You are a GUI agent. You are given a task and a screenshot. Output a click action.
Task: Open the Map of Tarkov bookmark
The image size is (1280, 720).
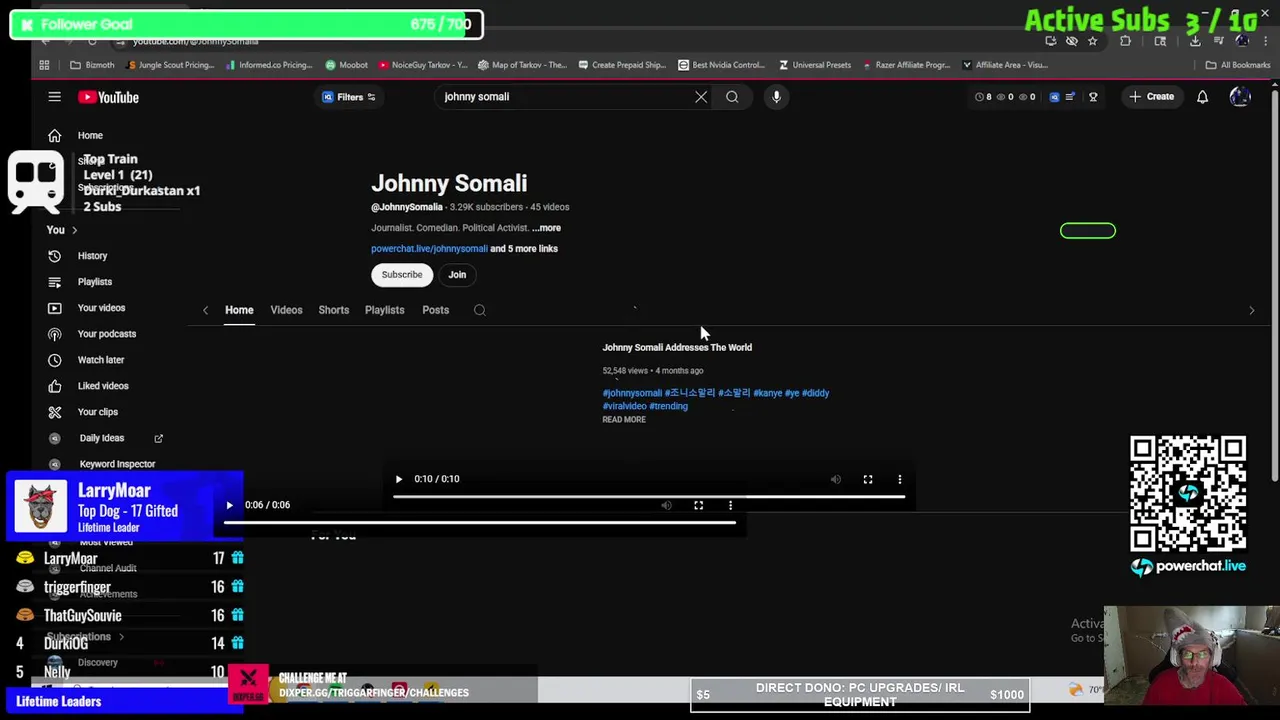523,65
